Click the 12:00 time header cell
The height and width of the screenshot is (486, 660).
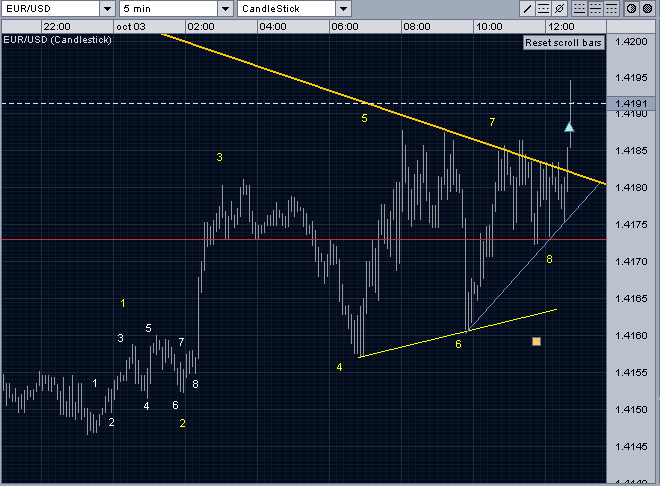click(576, 27)
